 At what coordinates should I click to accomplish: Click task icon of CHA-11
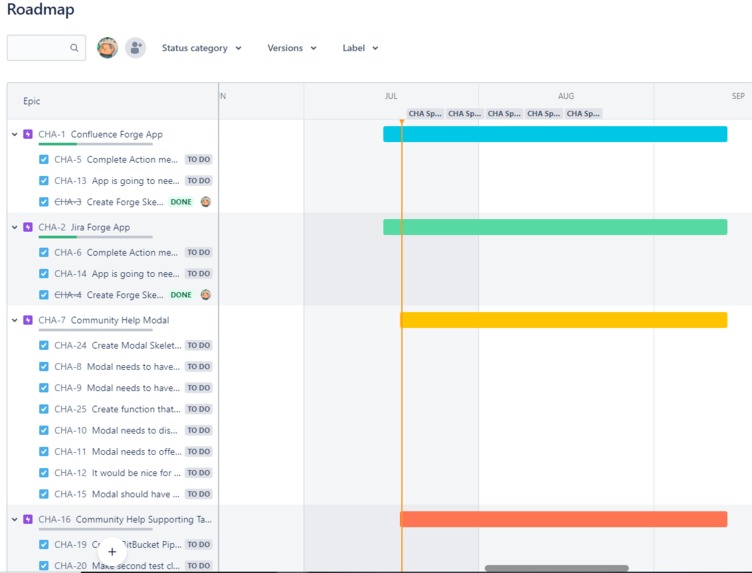click(44, 451)
